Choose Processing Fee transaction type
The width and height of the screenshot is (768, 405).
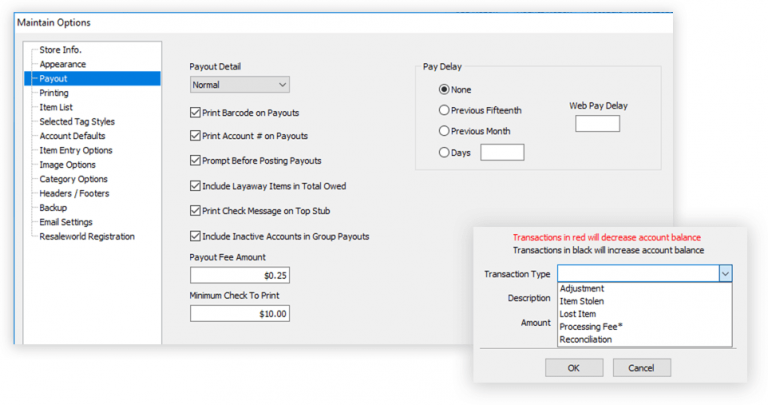point(594,327)
